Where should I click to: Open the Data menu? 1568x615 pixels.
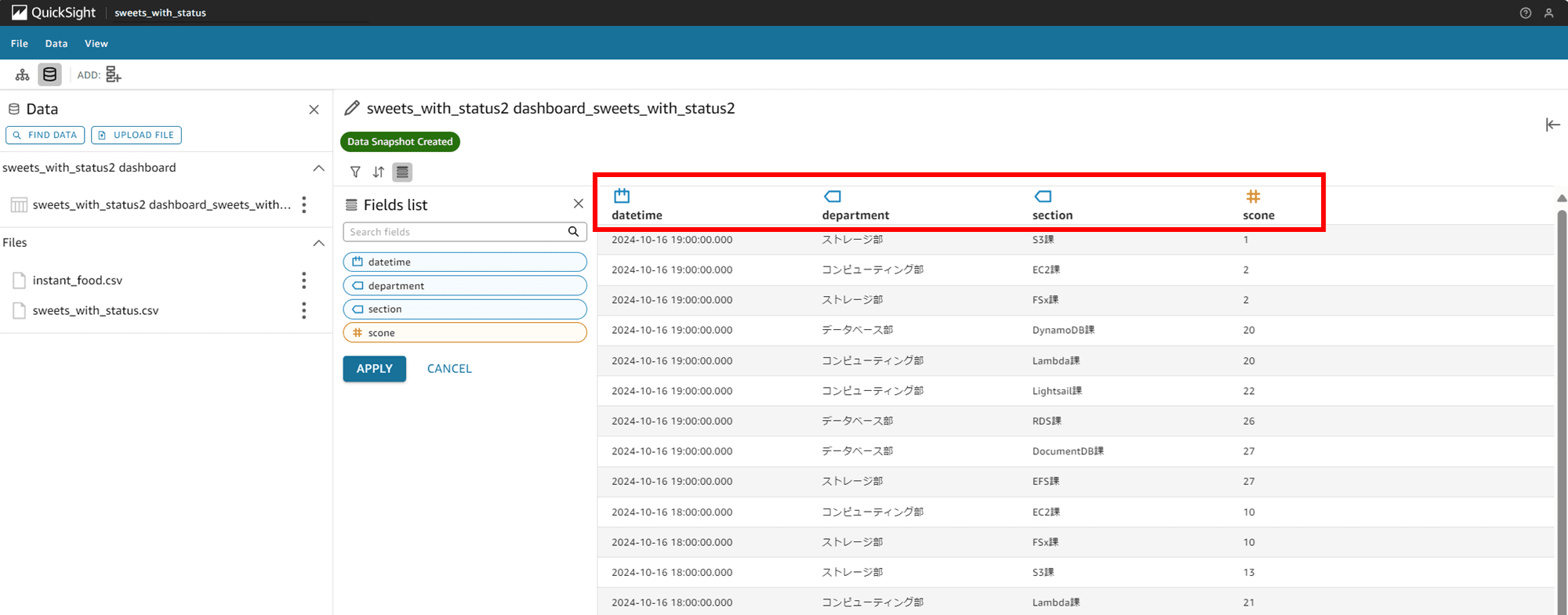tap(56, 43)
